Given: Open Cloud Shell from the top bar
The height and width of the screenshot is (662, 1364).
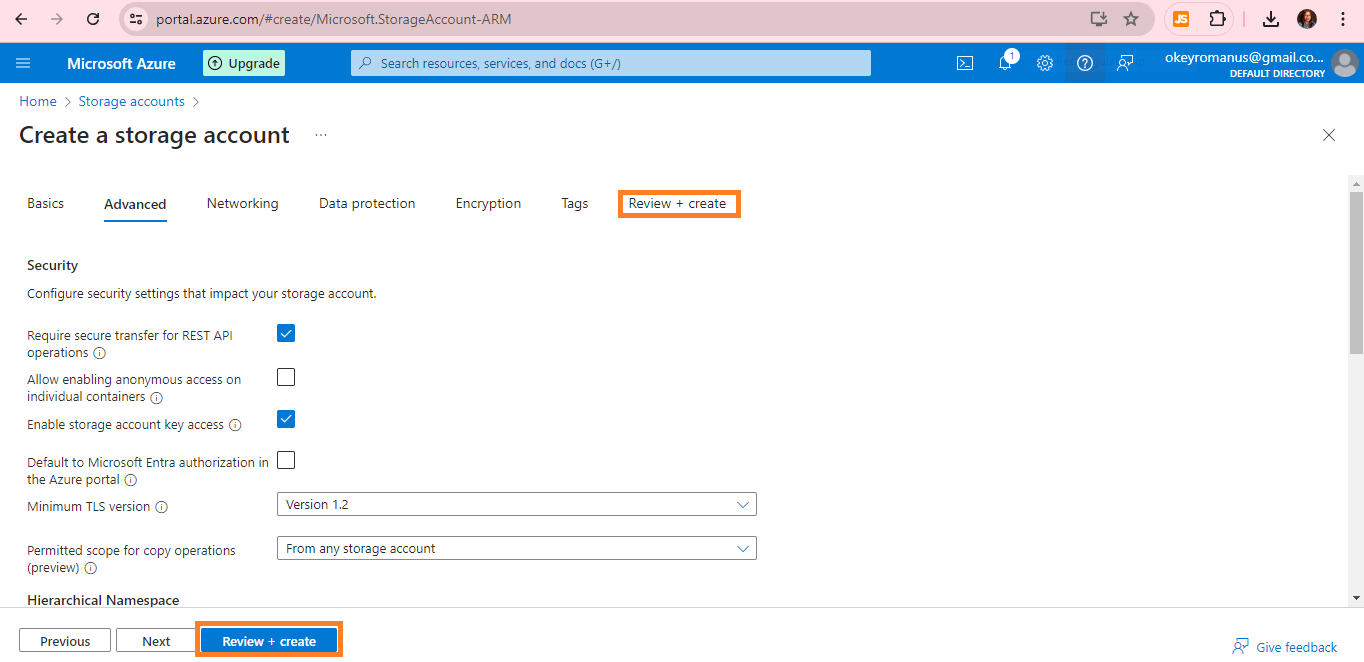Looking at the screenshot, I should pyautogui.click(x=965, y=63).
